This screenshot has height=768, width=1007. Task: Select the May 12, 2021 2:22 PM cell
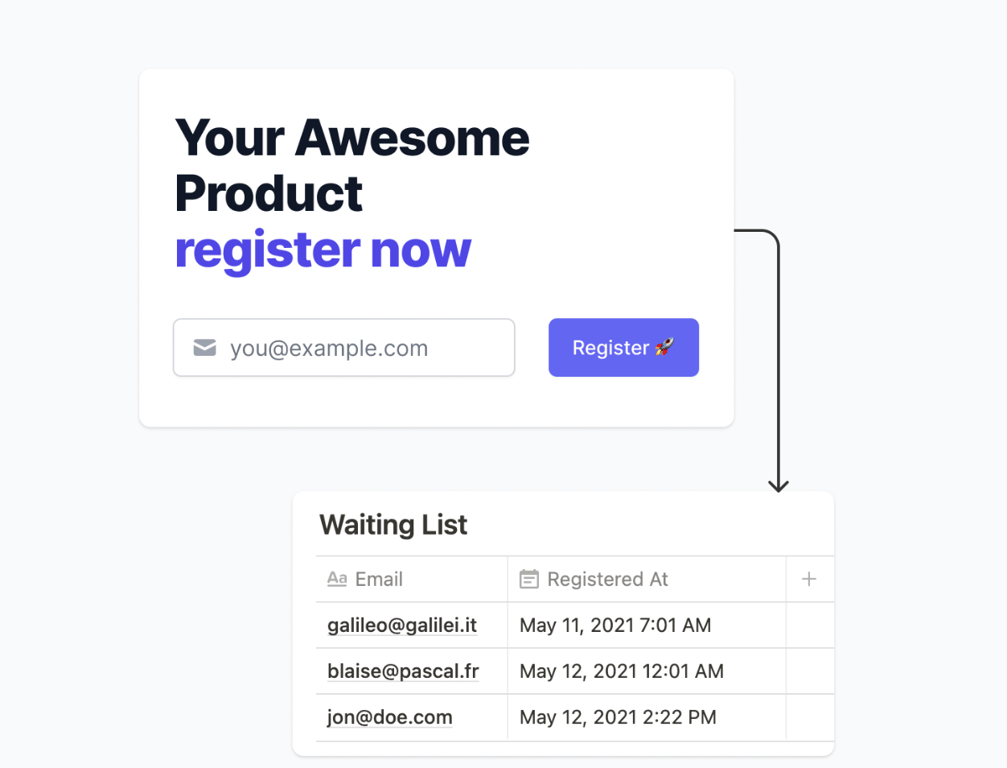tap(618, 718)
